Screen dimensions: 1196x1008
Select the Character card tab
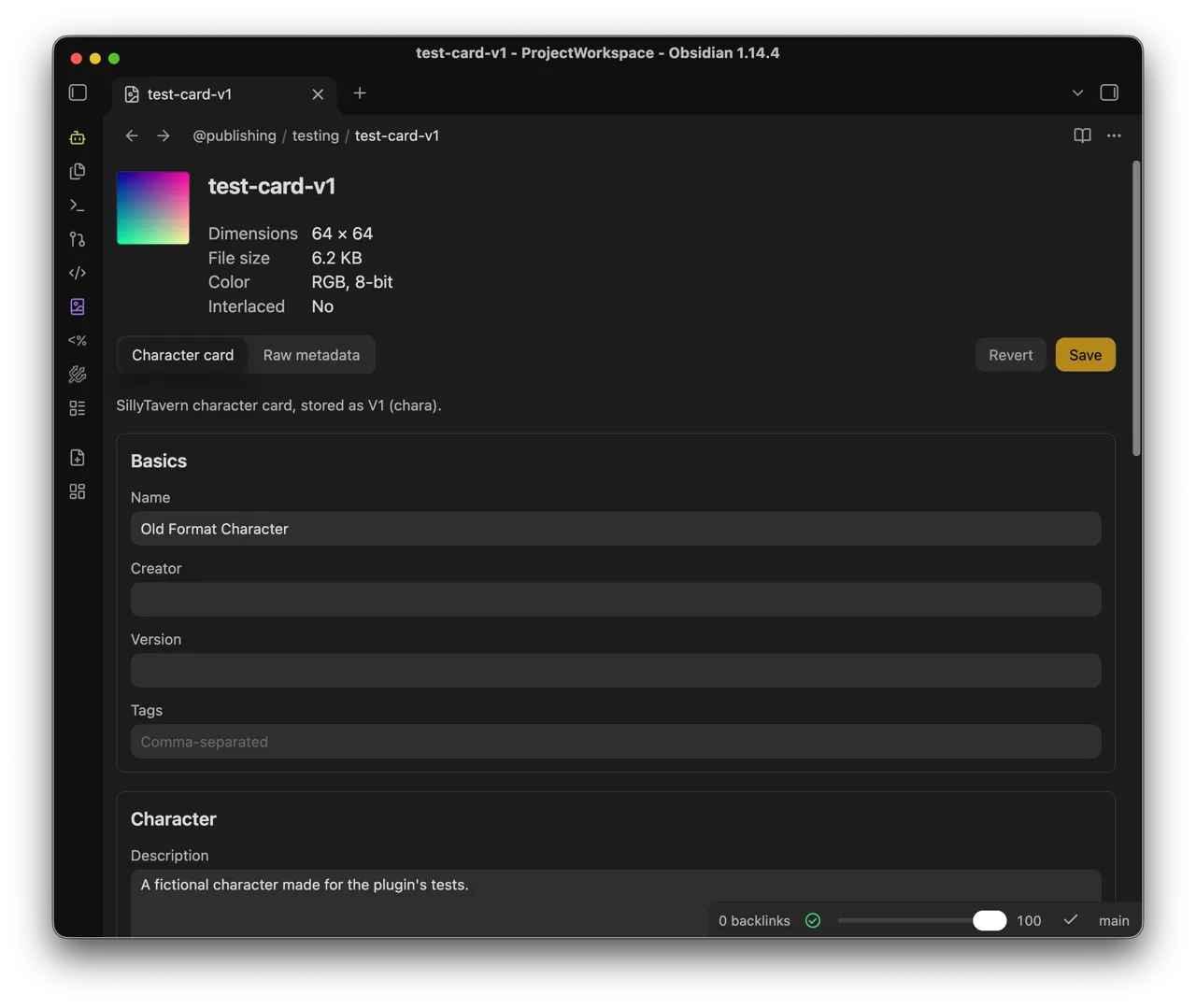[x=183, y=355]
